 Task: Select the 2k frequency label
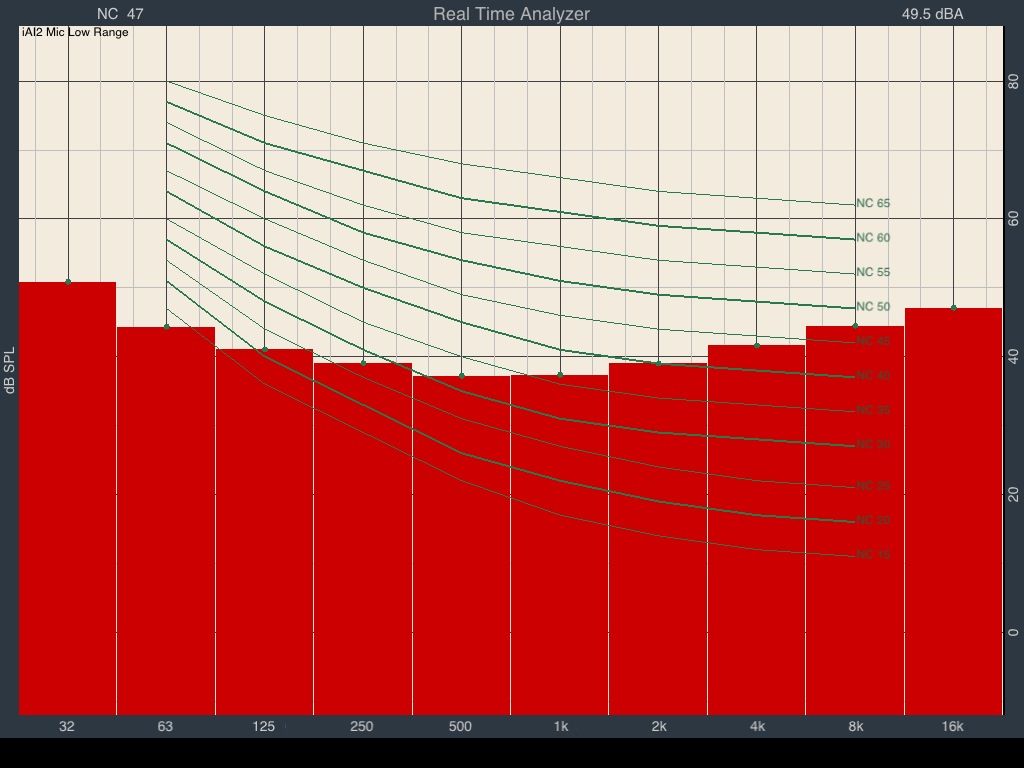tap(658, 726)
